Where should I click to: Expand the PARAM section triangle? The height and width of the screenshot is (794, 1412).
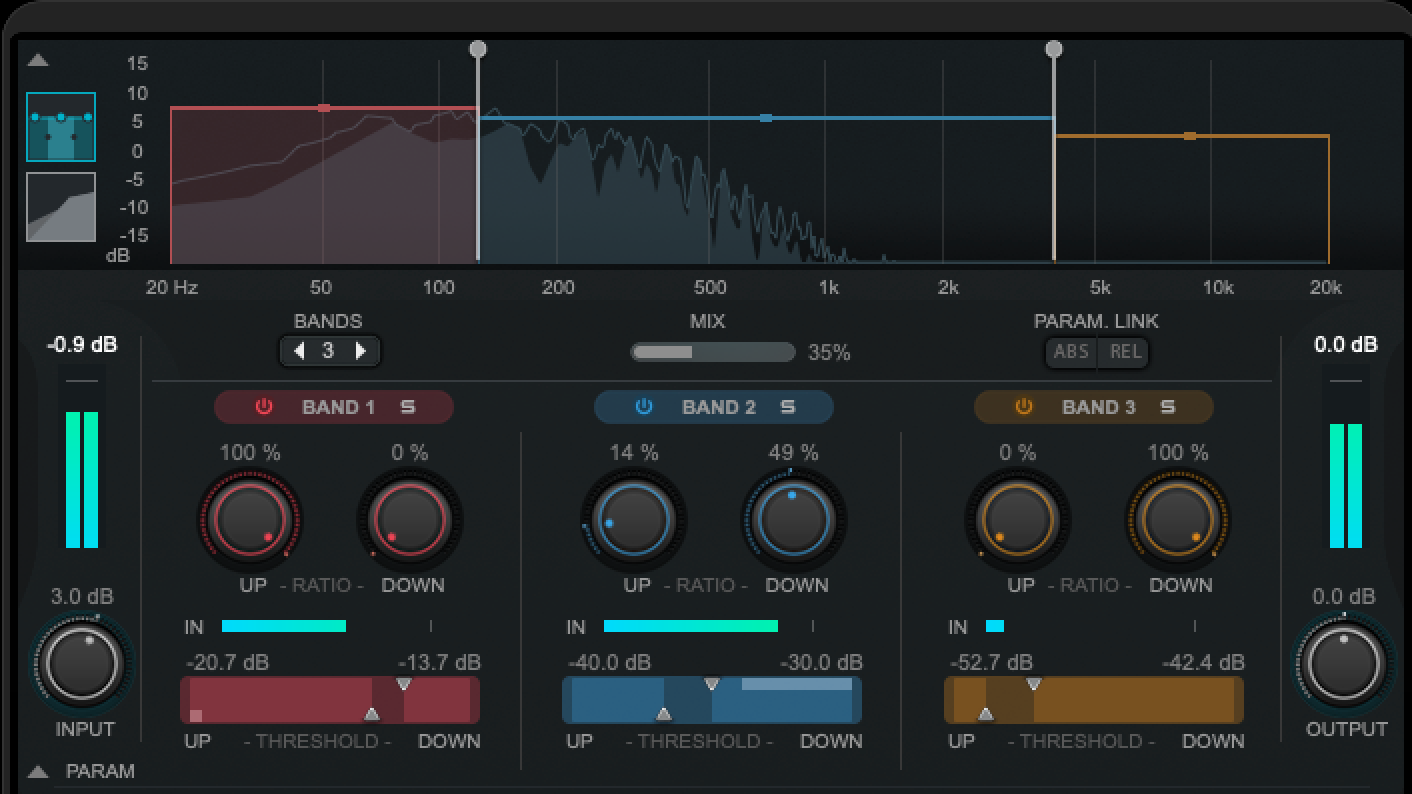coord(38,771)
